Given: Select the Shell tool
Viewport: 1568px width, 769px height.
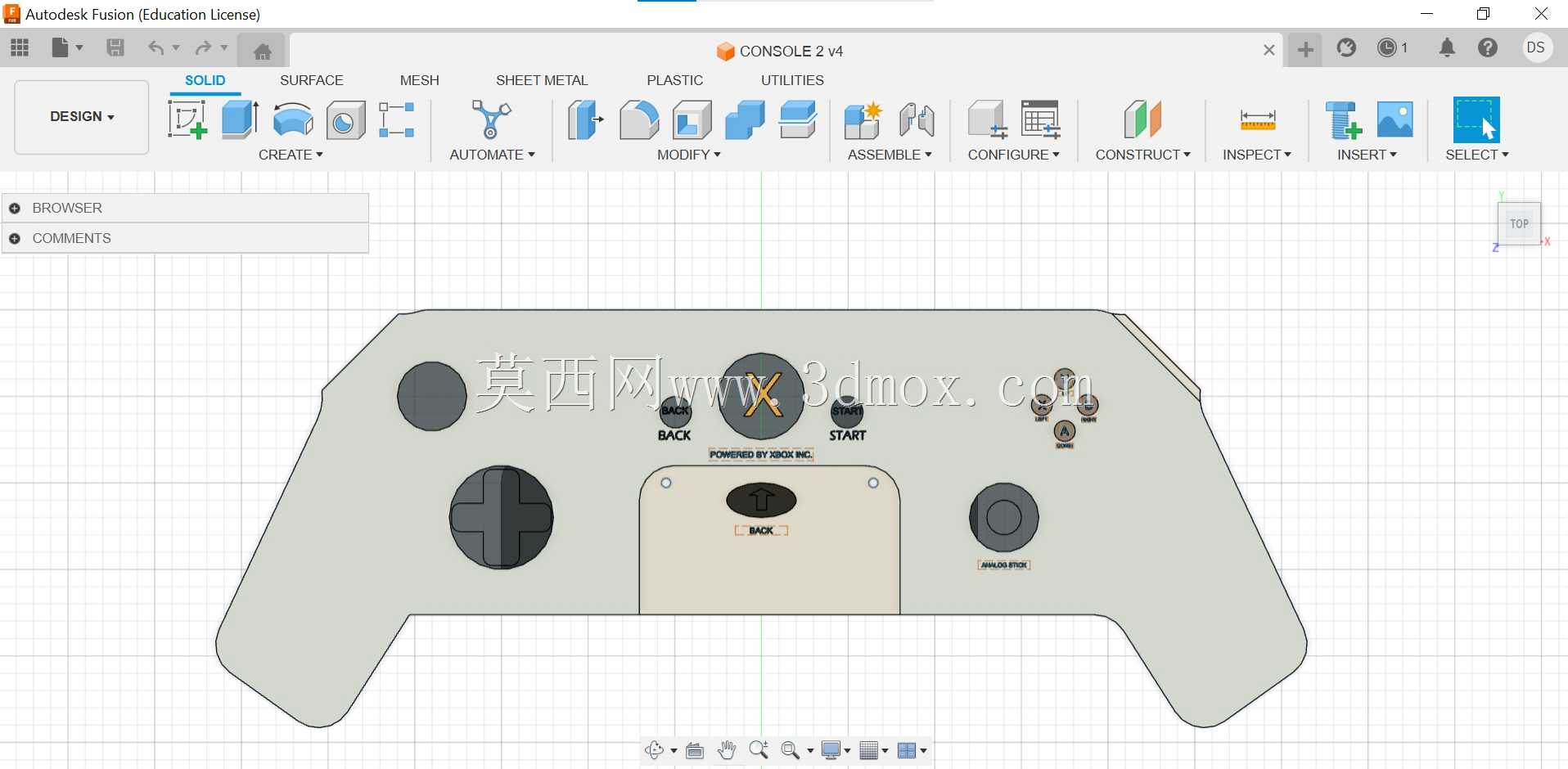Looking at the screenshot, I should coord(692,119).
